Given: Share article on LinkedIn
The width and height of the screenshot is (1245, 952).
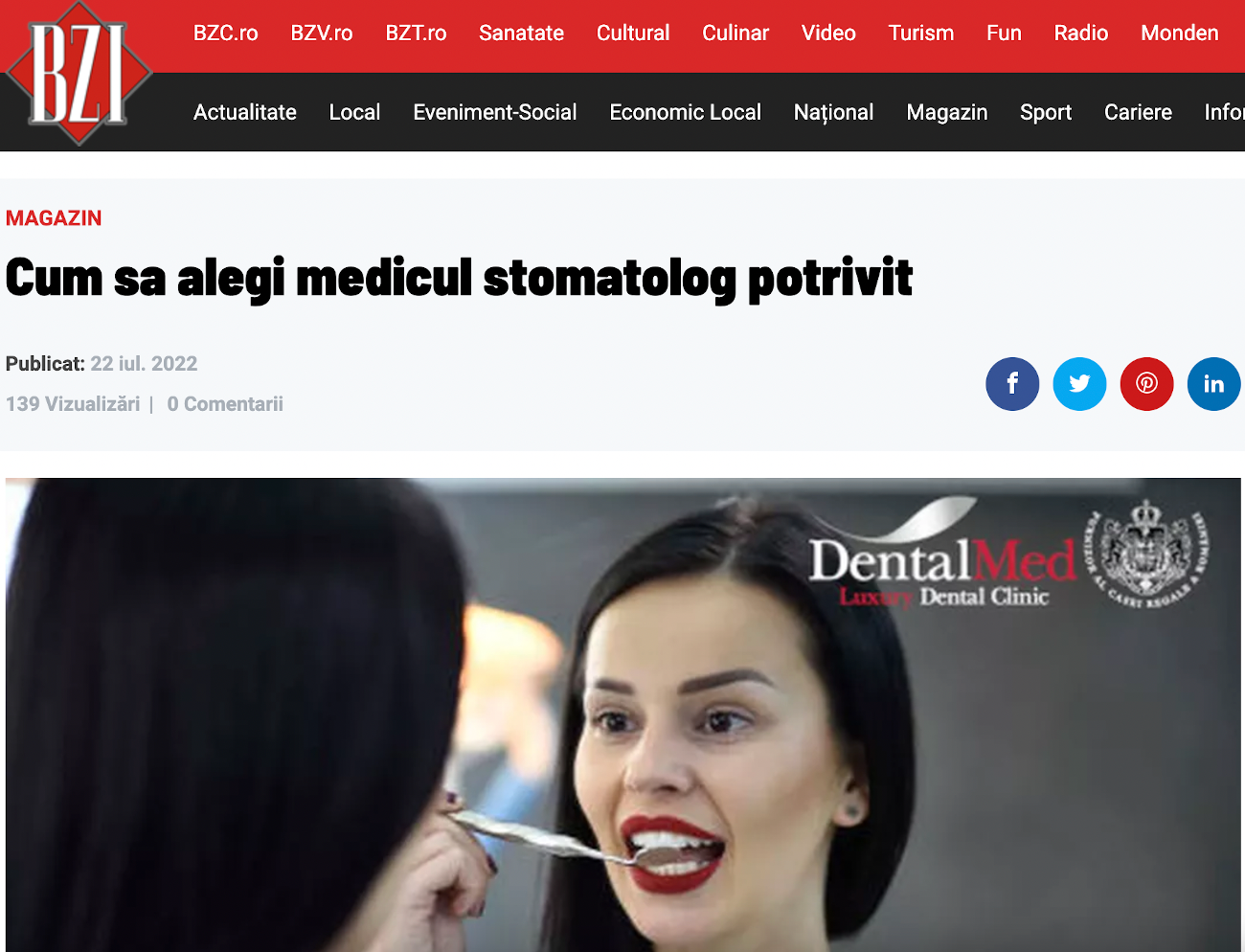Looking at the screenshot, I should pyautogui.click(x=1213, y=384).
